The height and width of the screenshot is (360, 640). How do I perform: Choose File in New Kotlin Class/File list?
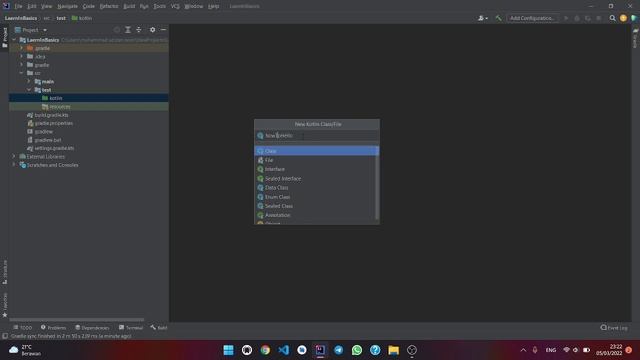click(315, 160)
